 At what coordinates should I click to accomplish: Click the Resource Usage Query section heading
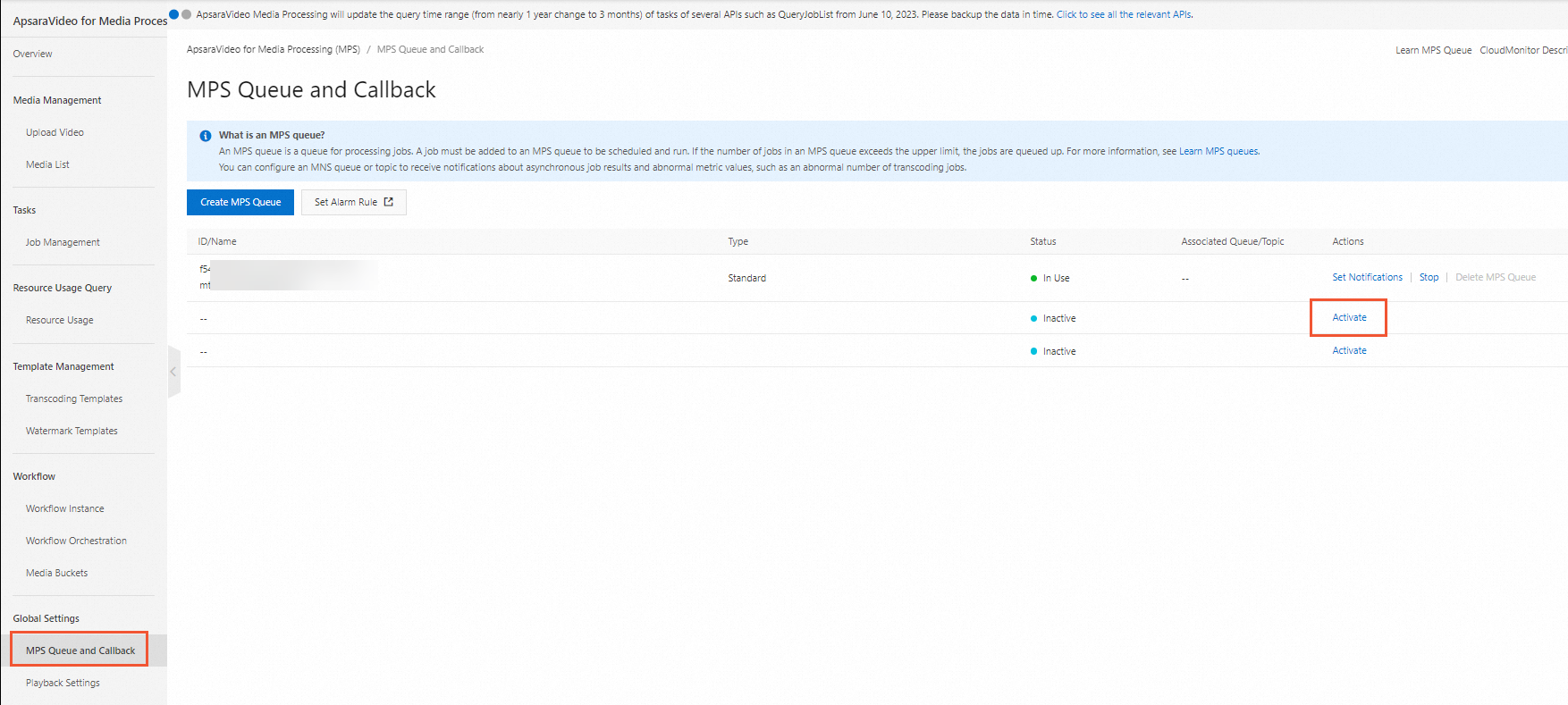tap(62, 288)
